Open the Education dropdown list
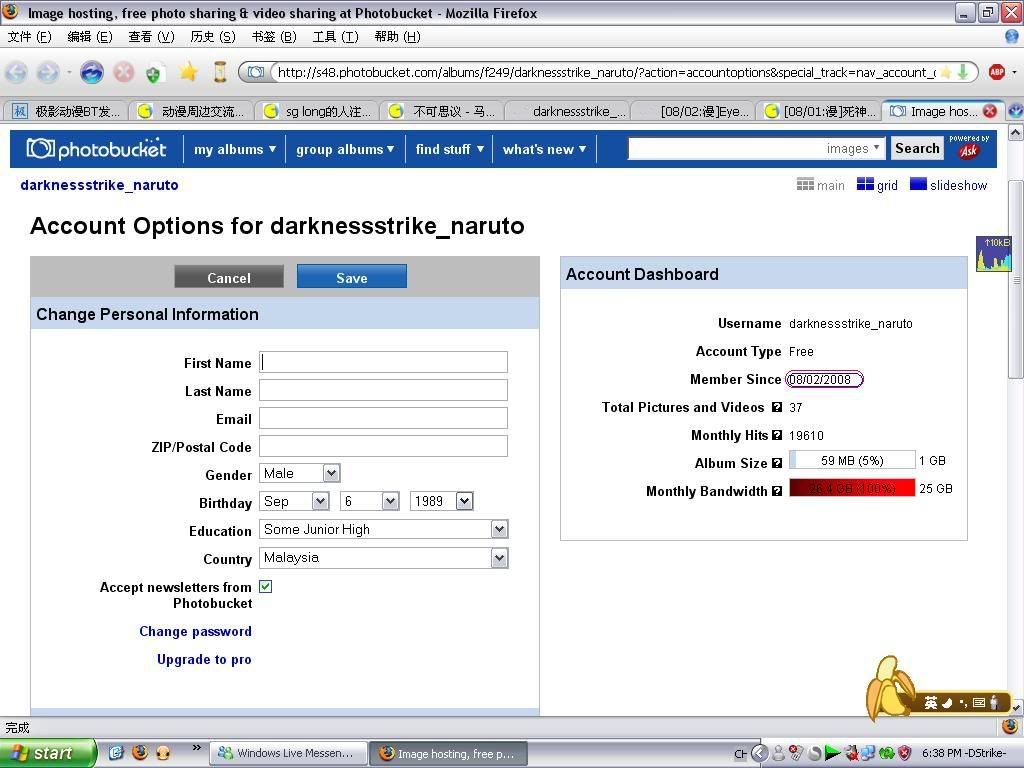 click(384, 529)
